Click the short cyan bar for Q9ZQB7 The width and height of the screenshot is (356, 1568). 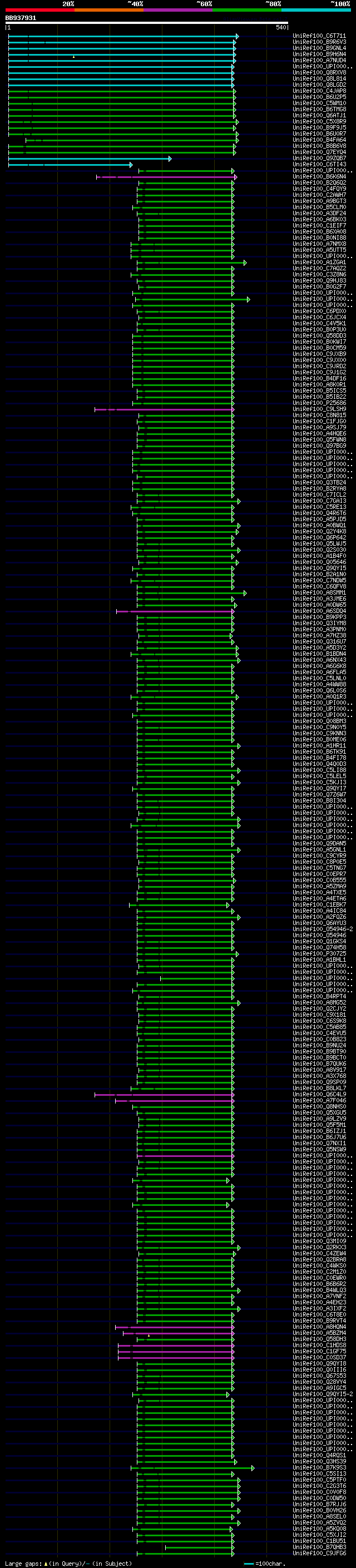[x=90, y=159]
